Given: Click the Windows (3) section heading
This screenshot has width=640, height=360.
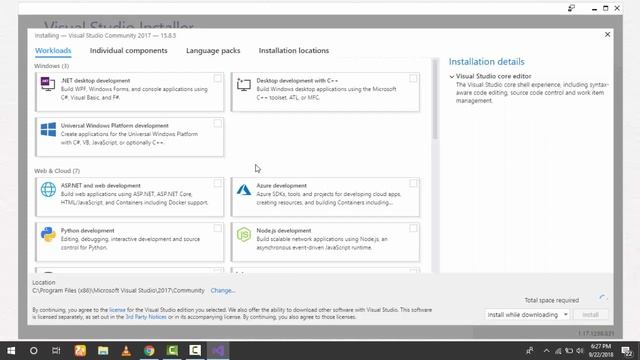Looking at the screenshot, I should click(x=51, y=66).
